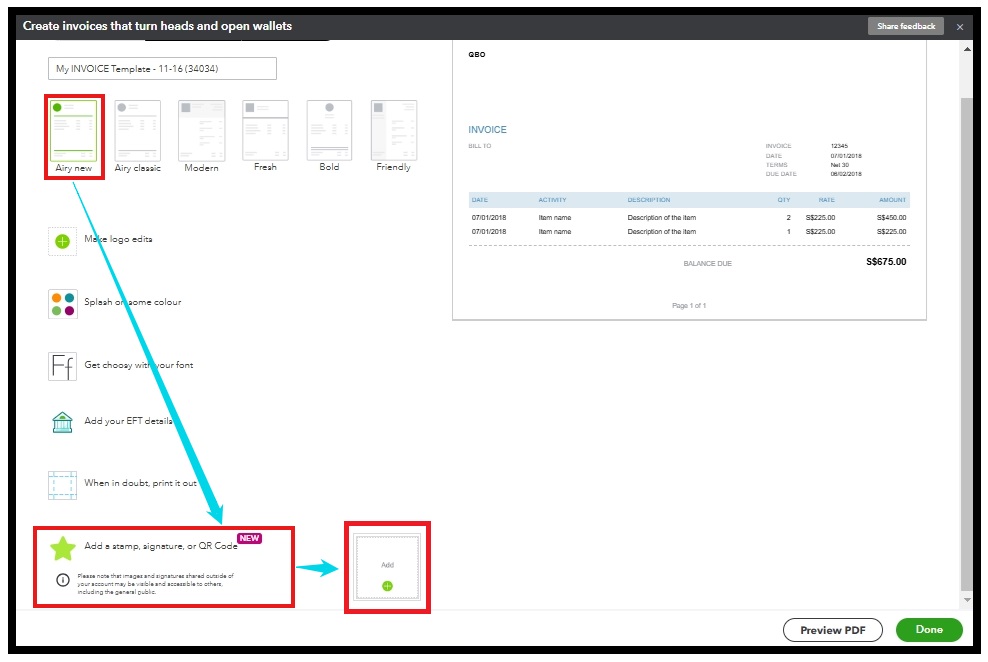Select the print margins dashed-border icon
Image resolution: width=988 pixels, height=662 pixels.
(62, 482)
